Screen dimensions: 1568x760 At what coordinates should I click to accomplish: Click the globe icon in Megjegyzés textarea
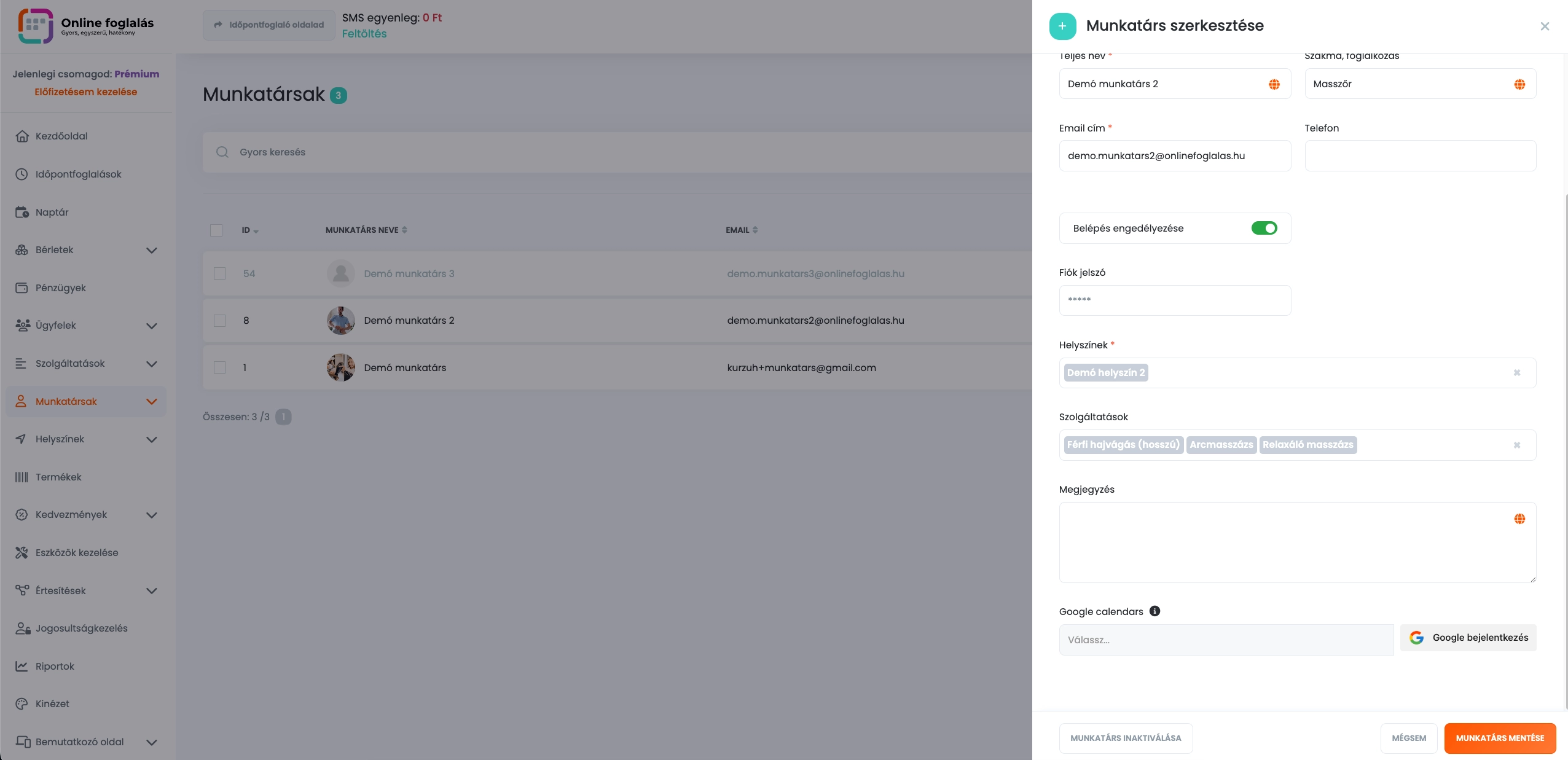[1519, 519]
